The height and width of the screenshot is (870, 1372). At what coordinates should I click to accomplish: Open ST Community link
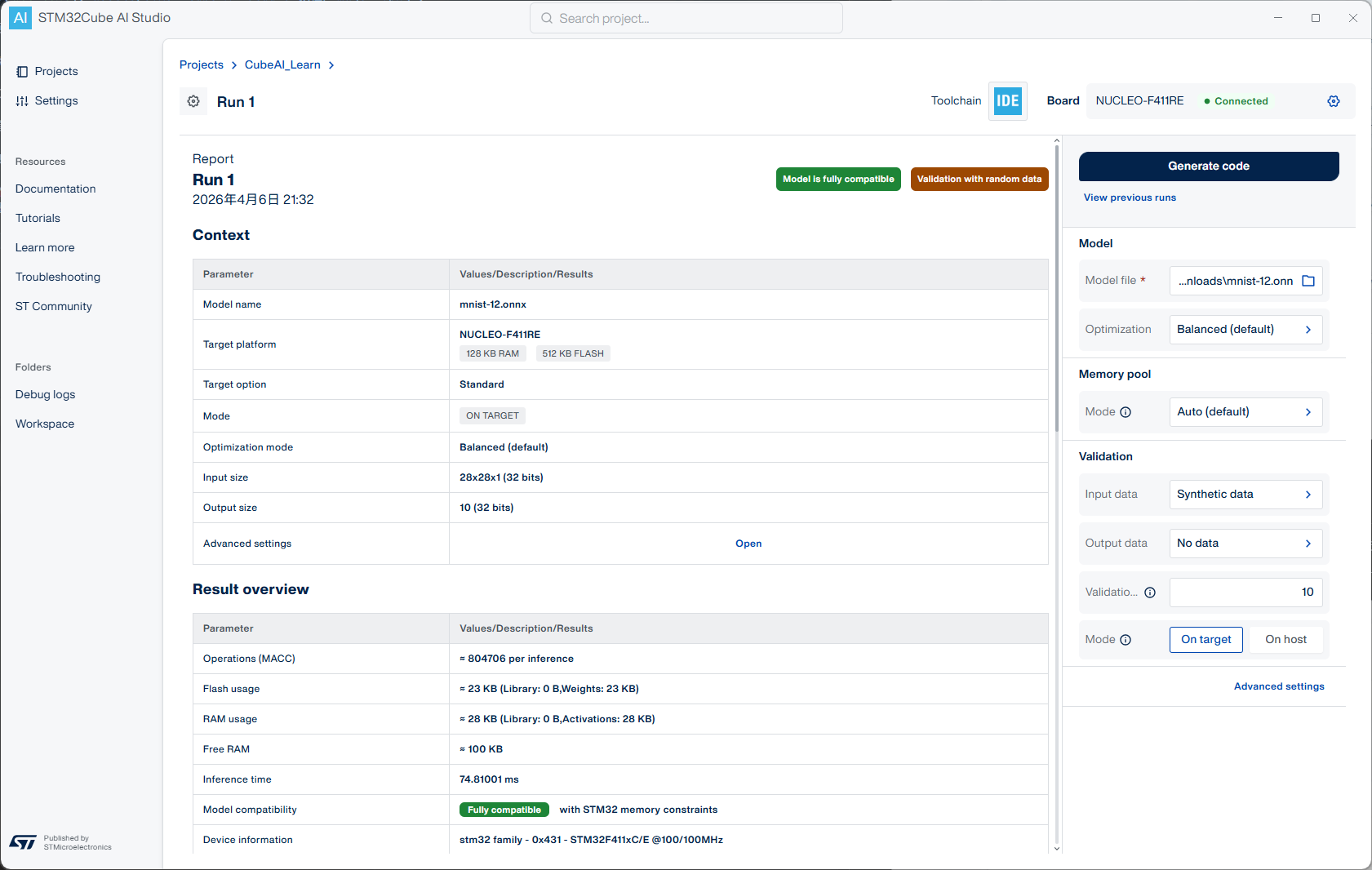click(x=54, y=307)
